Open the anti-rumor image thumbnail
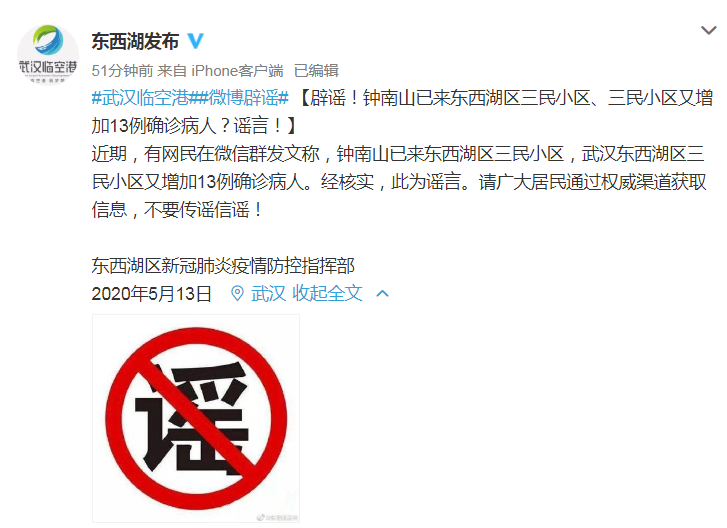727x528 pixels. click(196, 419)
